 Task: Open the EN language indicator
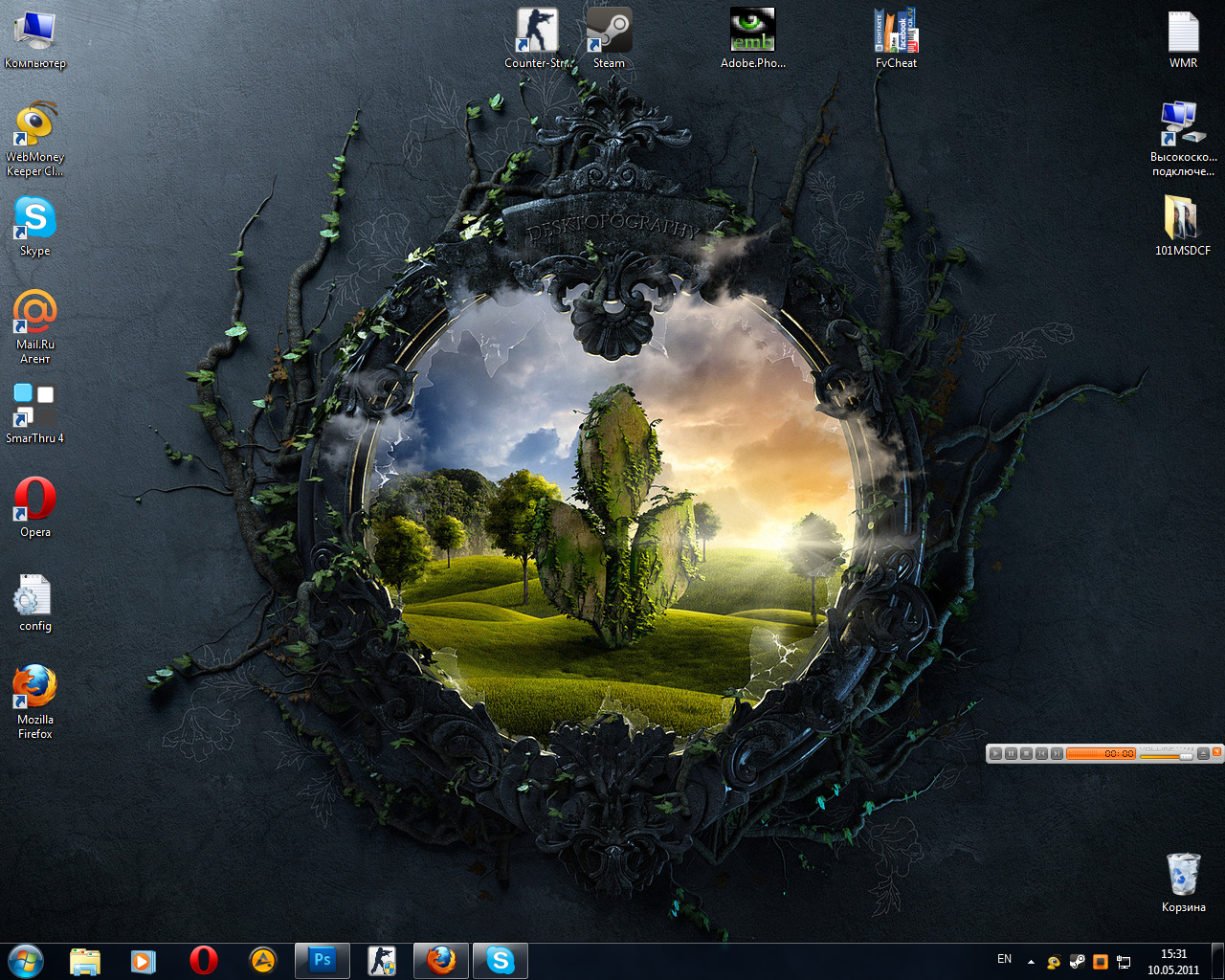click(1004, 959)
